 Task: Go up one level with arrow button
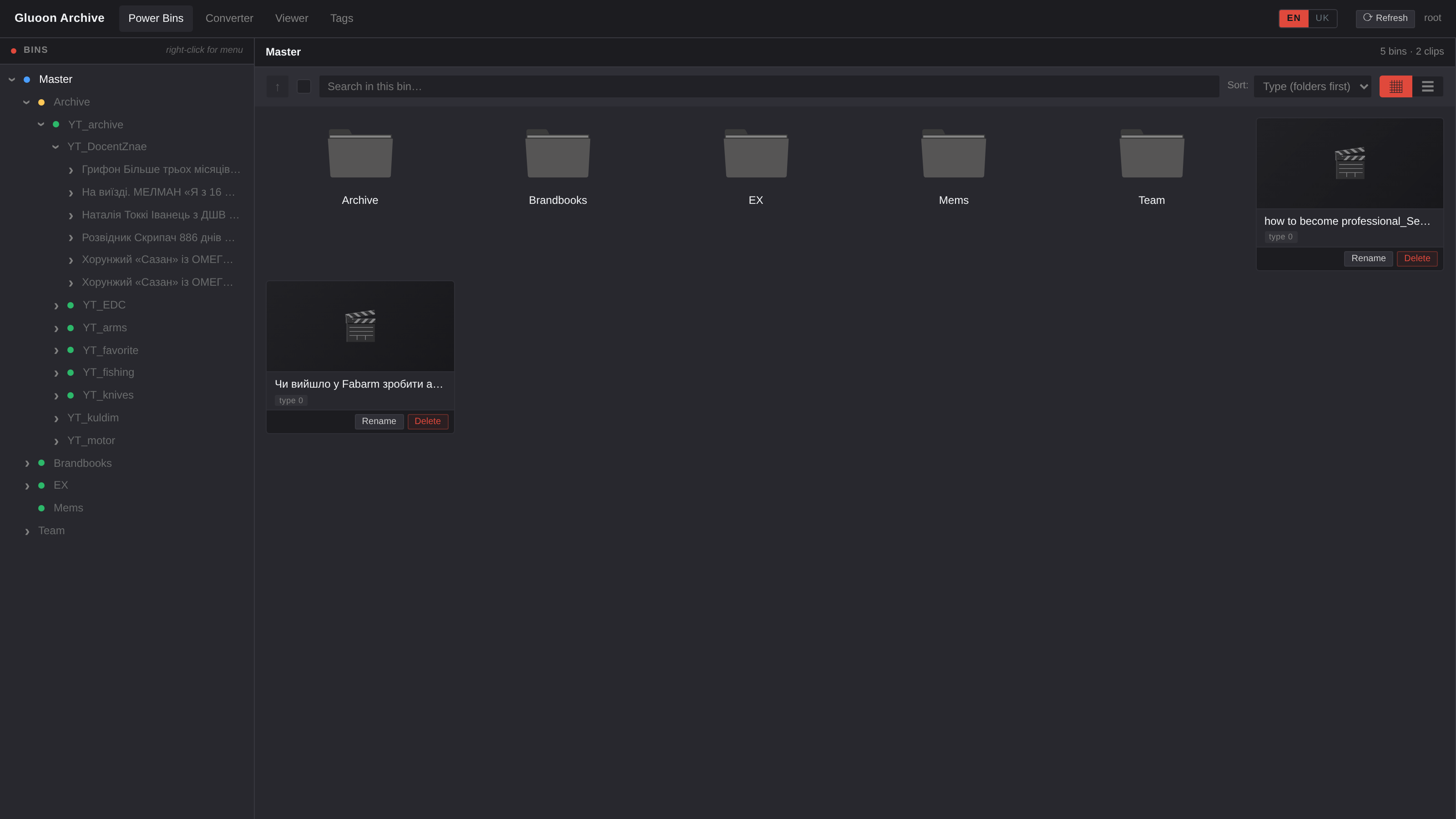278,86
